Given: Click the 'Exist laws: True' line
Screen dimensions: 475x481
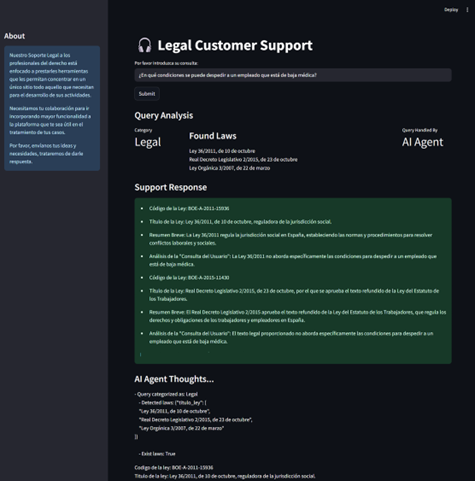Looking at the screenshot, I should [x=157, y=454].
